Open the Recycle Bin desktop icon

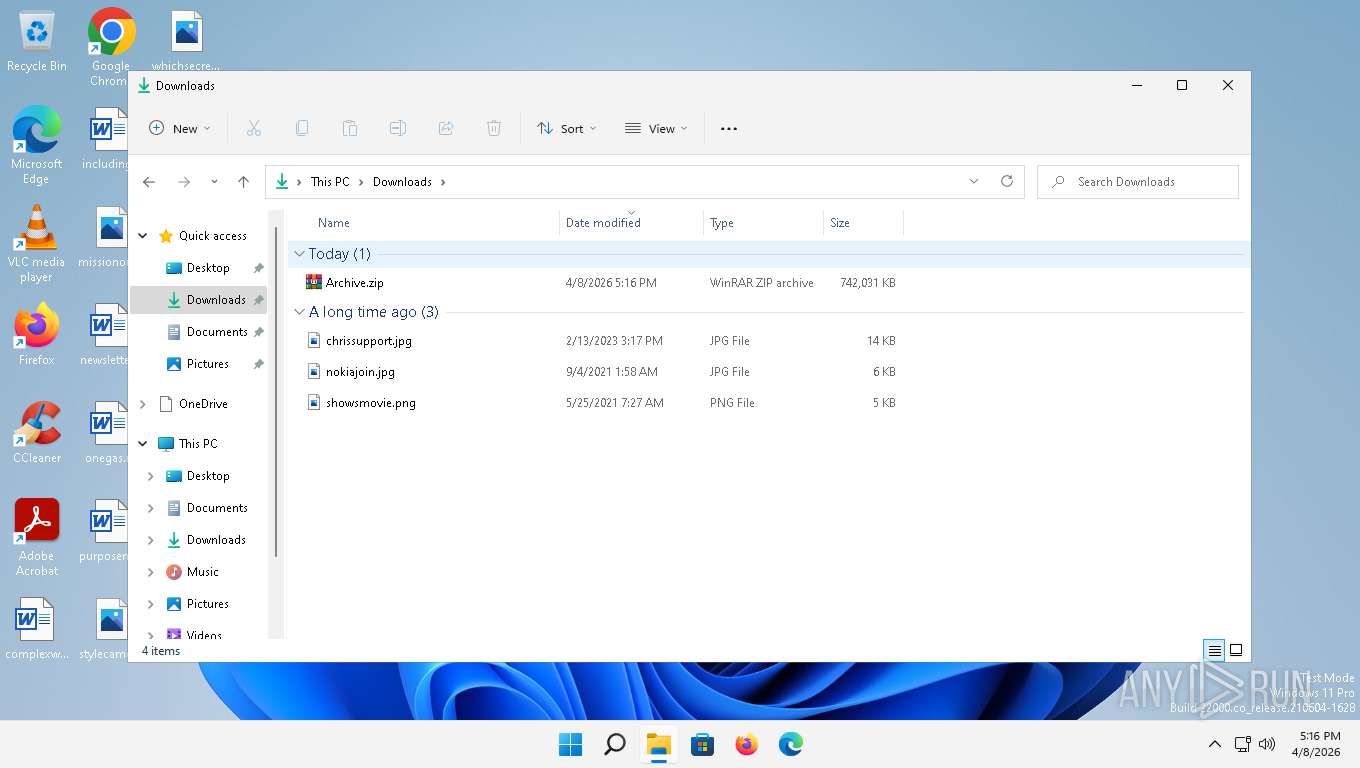(x=37, y=42)
